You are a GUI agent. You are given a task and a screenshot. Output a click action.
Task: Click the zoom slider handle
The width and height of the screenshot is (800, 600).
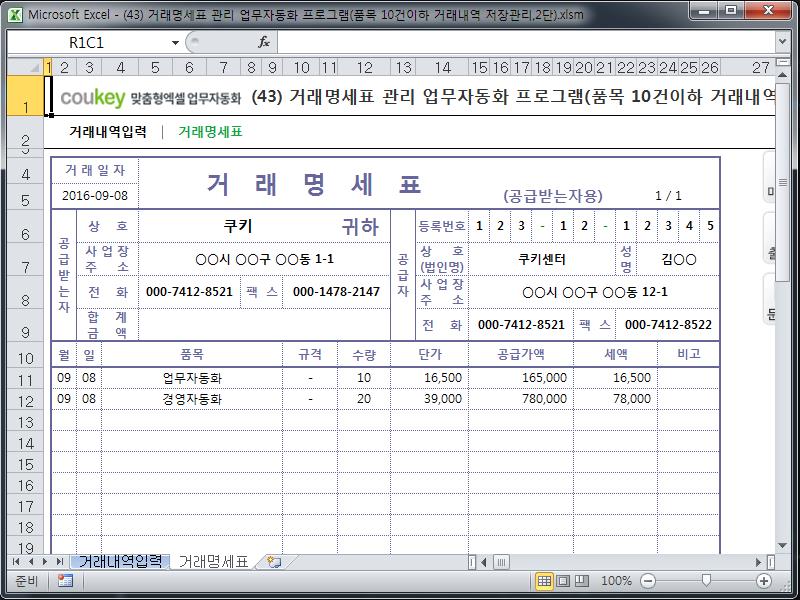point(706,580)
